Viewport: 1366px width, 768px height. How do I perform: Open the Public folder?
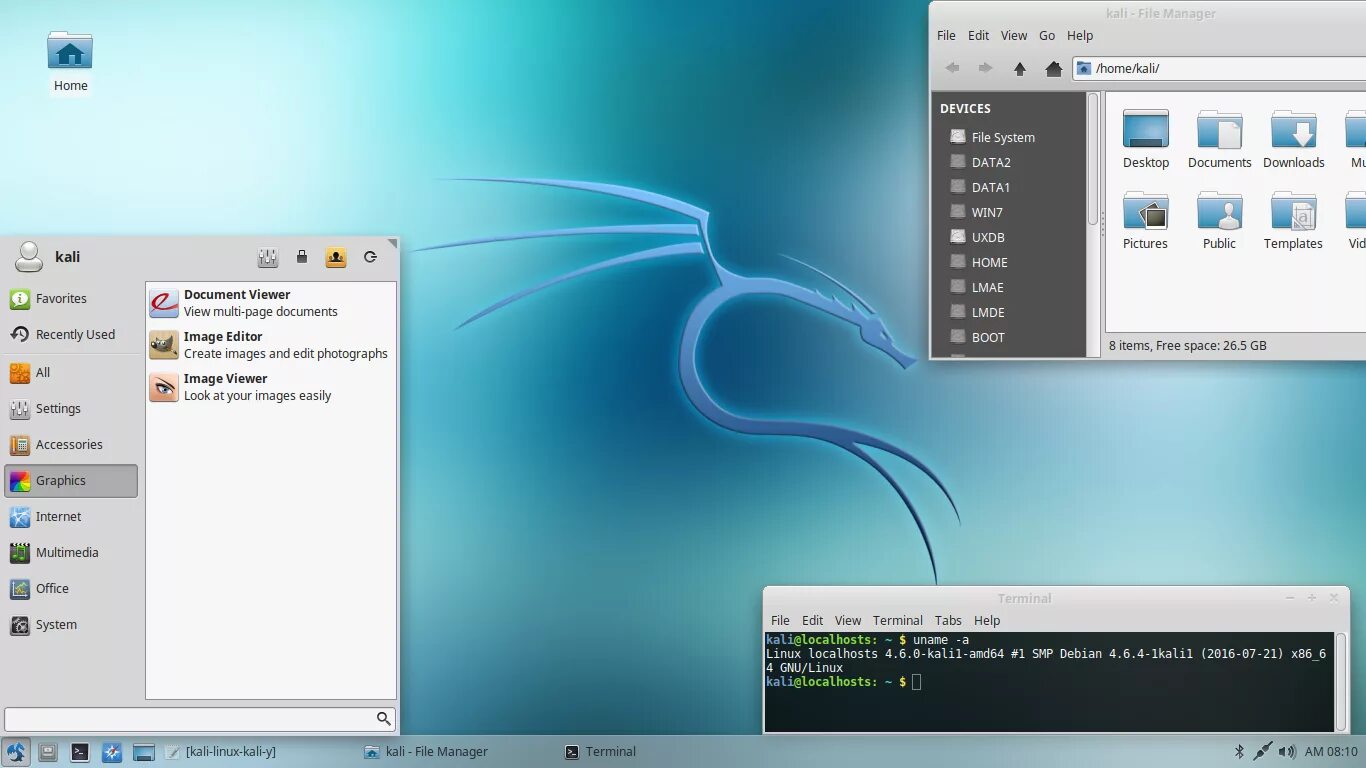coord(1219,220)
